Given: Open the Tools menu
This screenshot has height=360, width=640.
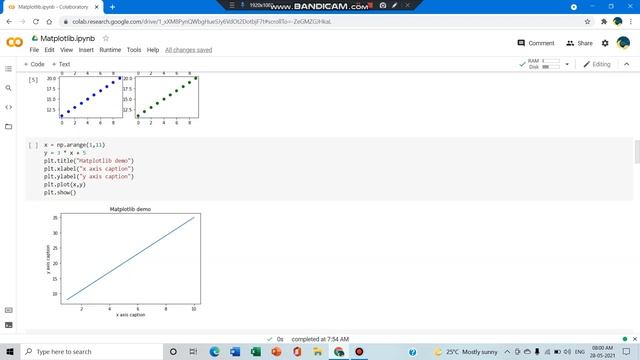Looking at the screenshot, I should pos(134,50).
